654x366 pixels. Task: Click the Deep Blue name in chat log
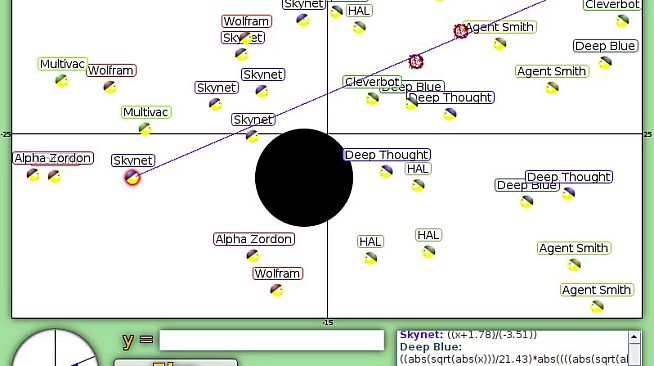431,347
